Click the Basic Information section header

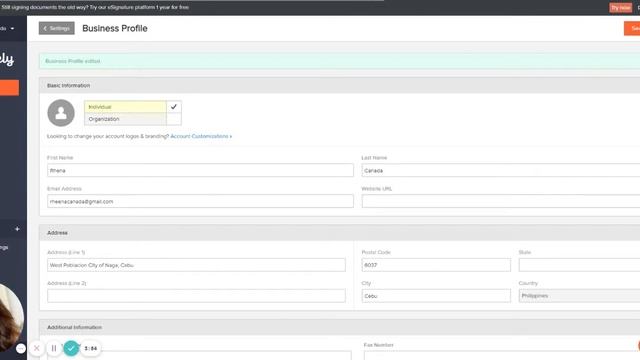340,85
